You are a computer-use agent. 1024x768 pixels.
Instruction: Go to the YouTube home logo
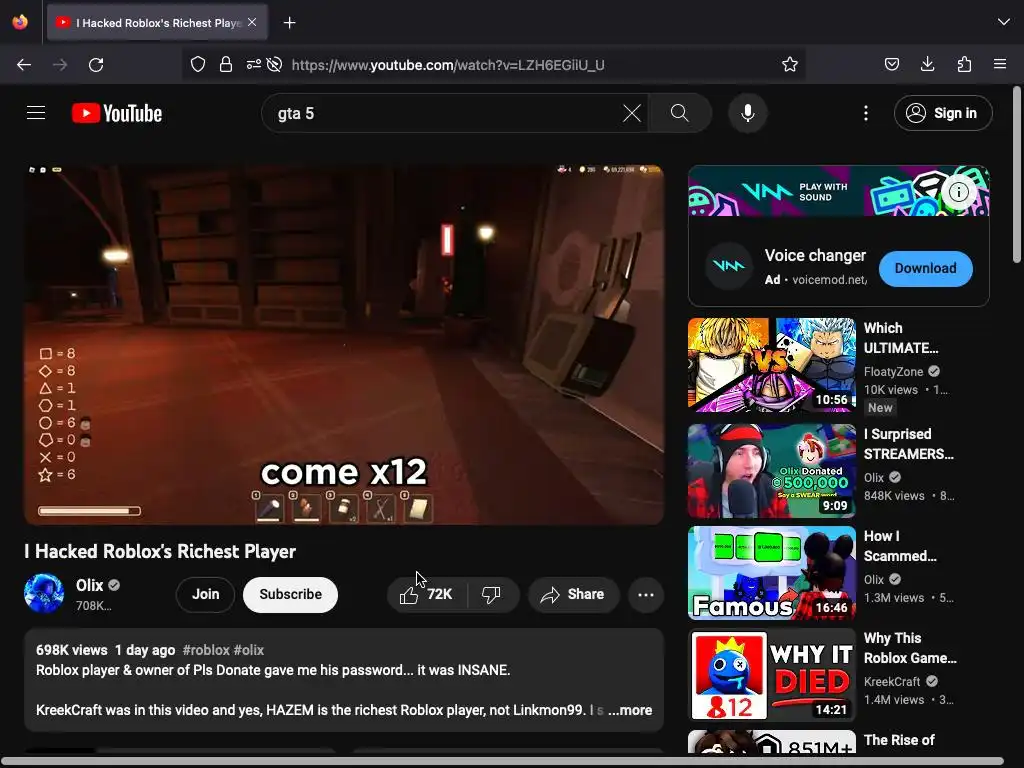117,113
